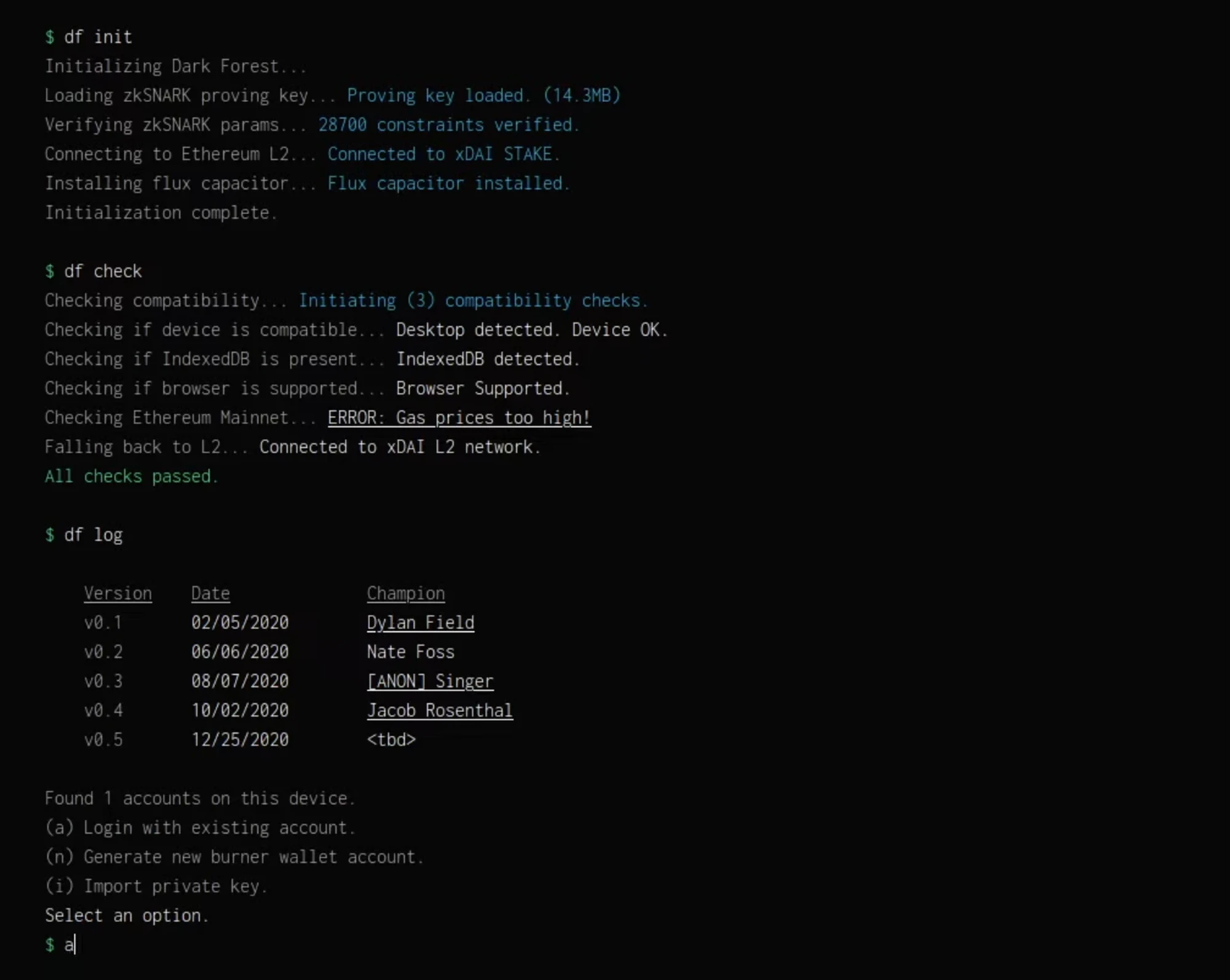Click the 'df init' command line
This screenshot has height=980, width=1230.
(97, 37)
